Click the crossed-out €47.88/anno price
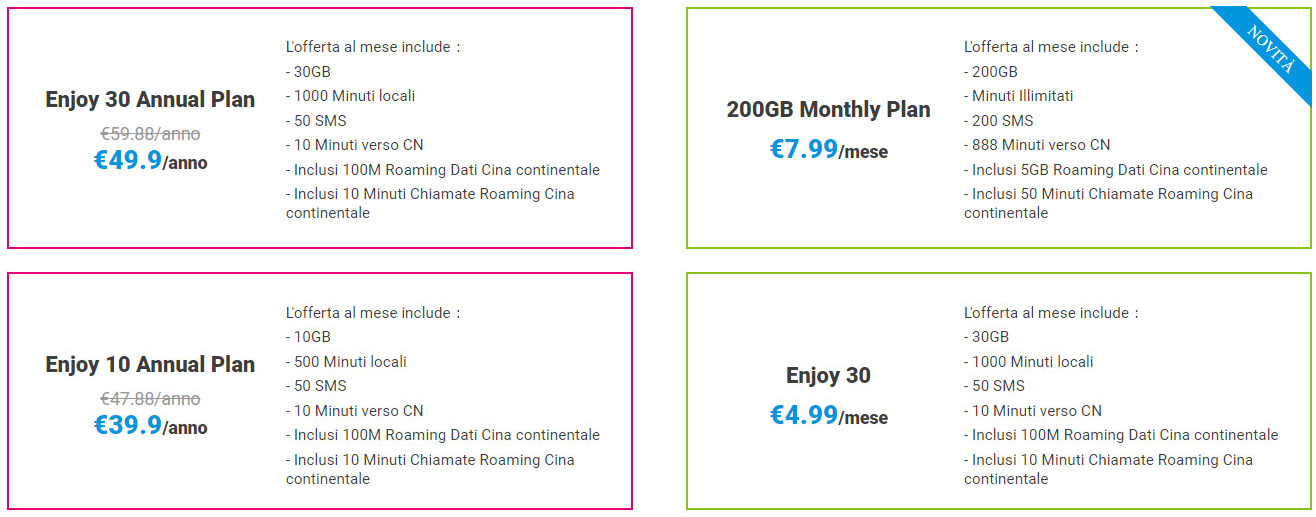The width and height of the screenshot is (1316, 517). (150, 398)
